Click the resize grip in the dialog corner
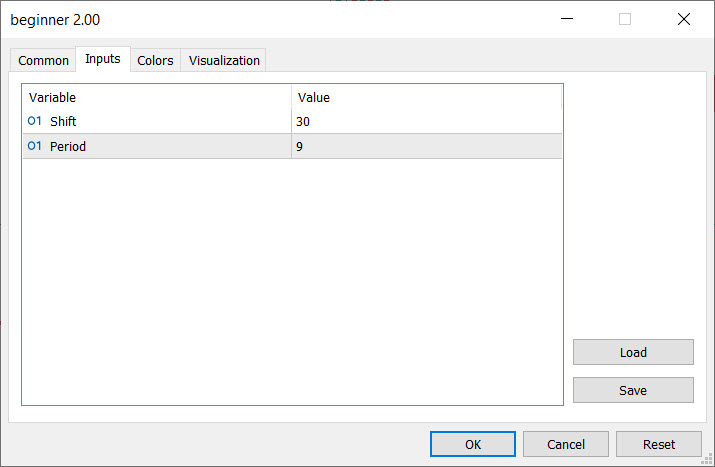Image resolution: width=715 pixels, height=467 pixels. pos(708,460)
